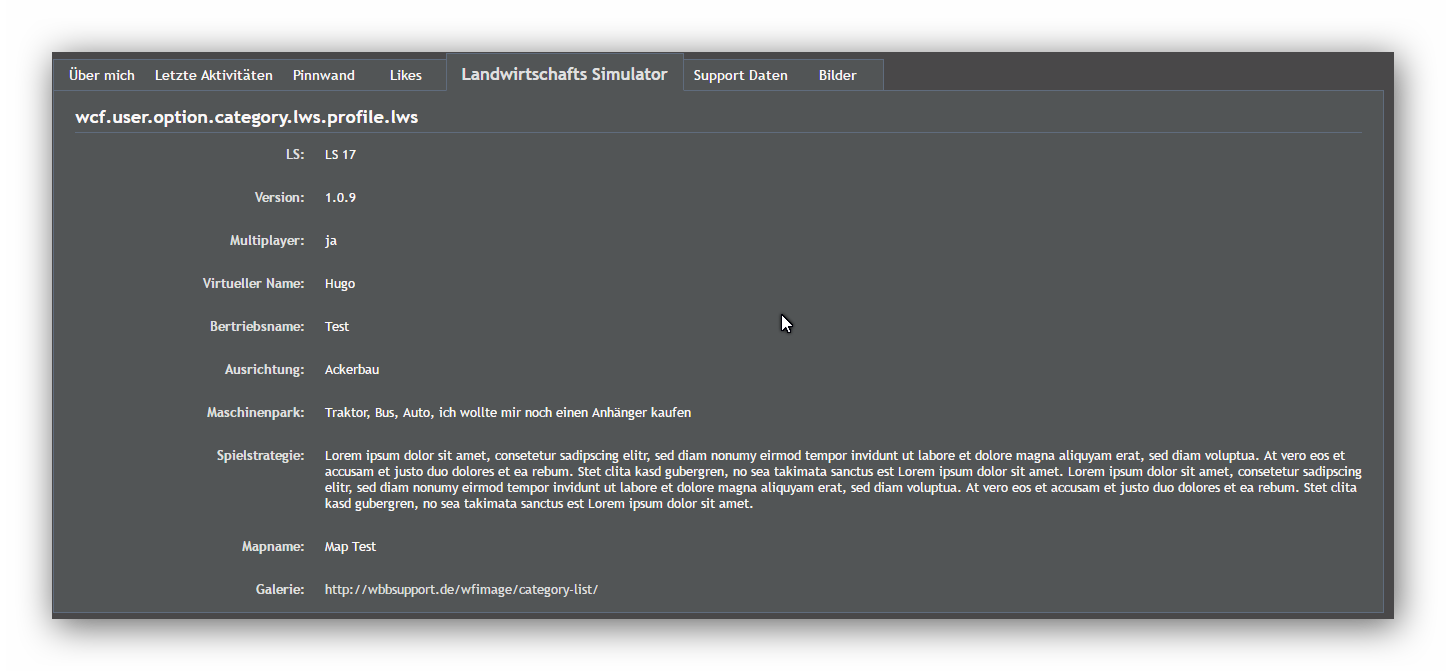This screenshot has height=671, width=1446.
Task: Switch to the Support Daten tab
Action: click(740, 75)
